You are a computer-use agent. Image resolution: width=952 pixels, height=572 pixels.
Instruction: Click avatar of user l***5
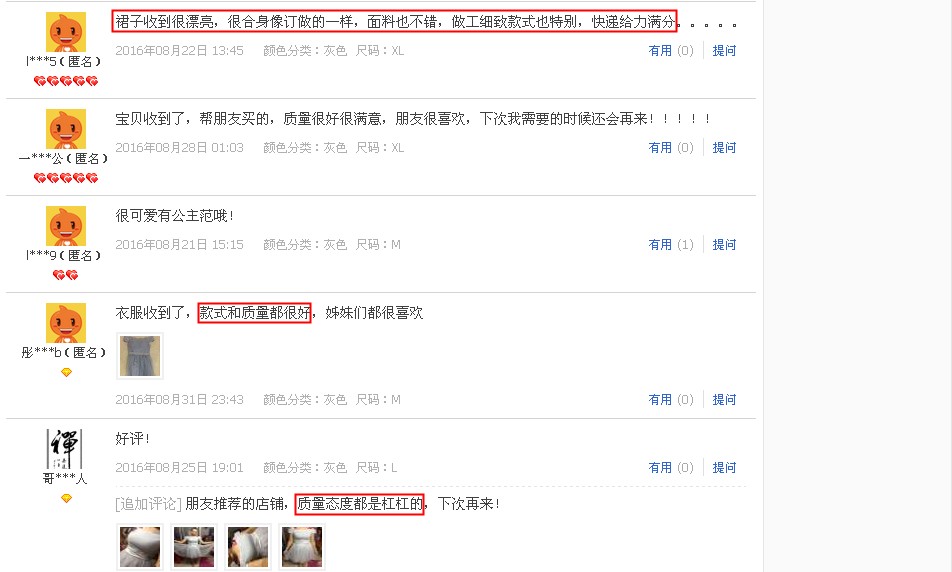point(66,32)
